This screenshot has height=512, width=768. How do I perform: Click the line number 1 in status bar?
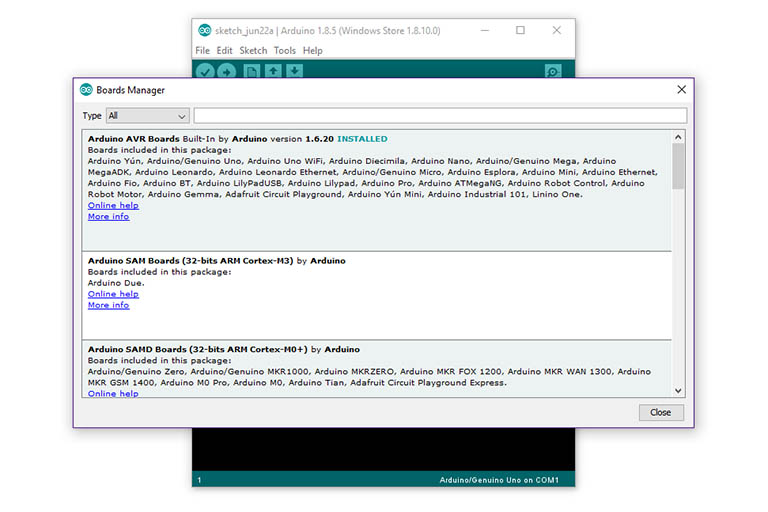click(x=199, y=480)
